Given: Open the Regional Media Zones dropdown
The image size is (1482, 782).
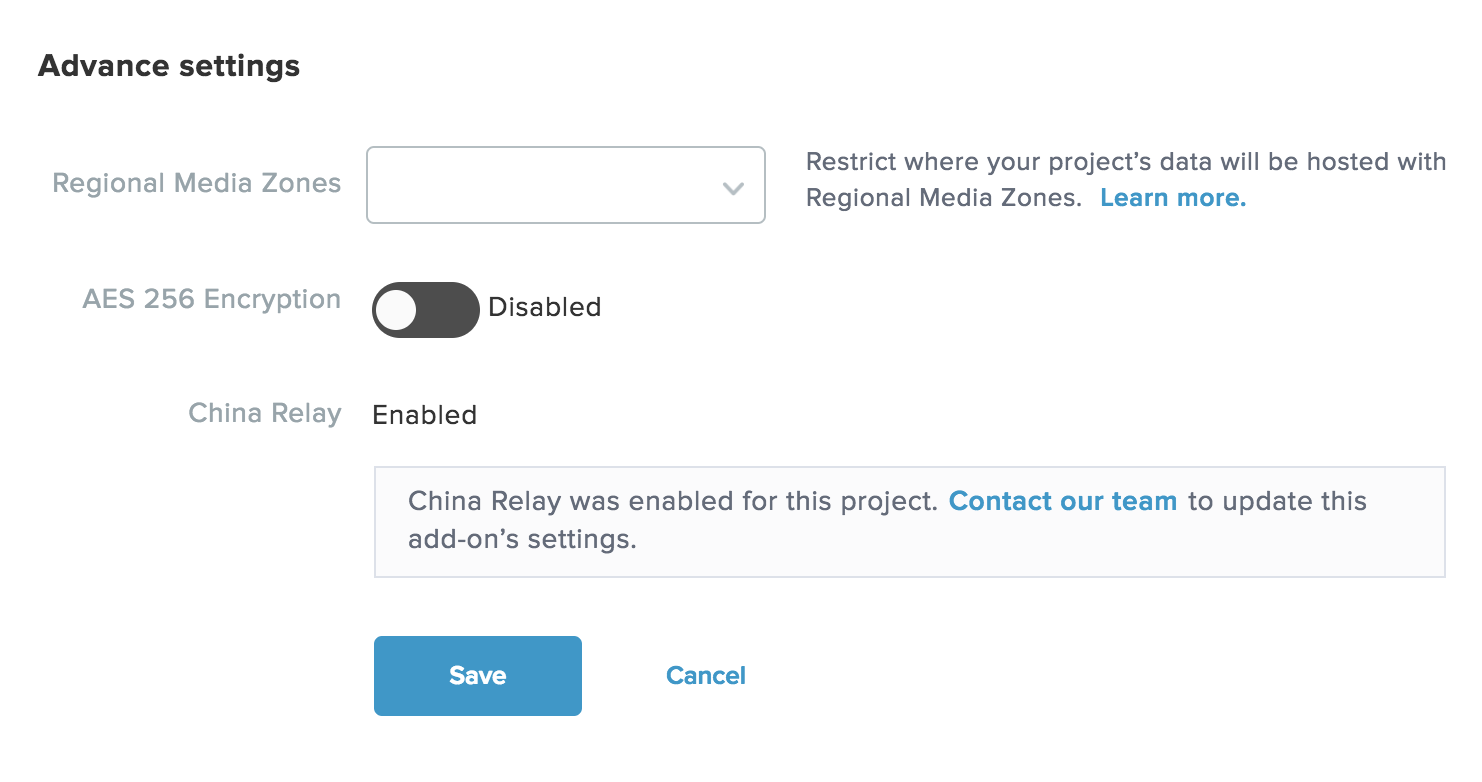Looking at the screenshot, I should 565,186.
